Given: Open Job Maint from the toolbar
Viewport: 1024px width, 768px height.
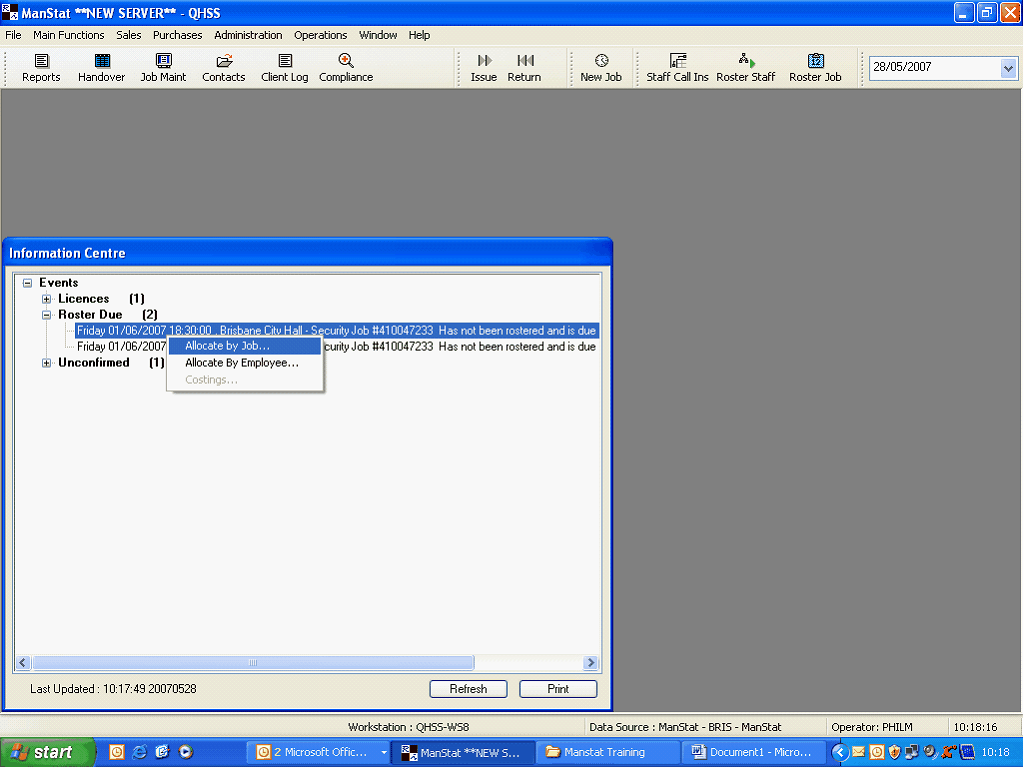Looking at the screenshot, I should 163,62.
